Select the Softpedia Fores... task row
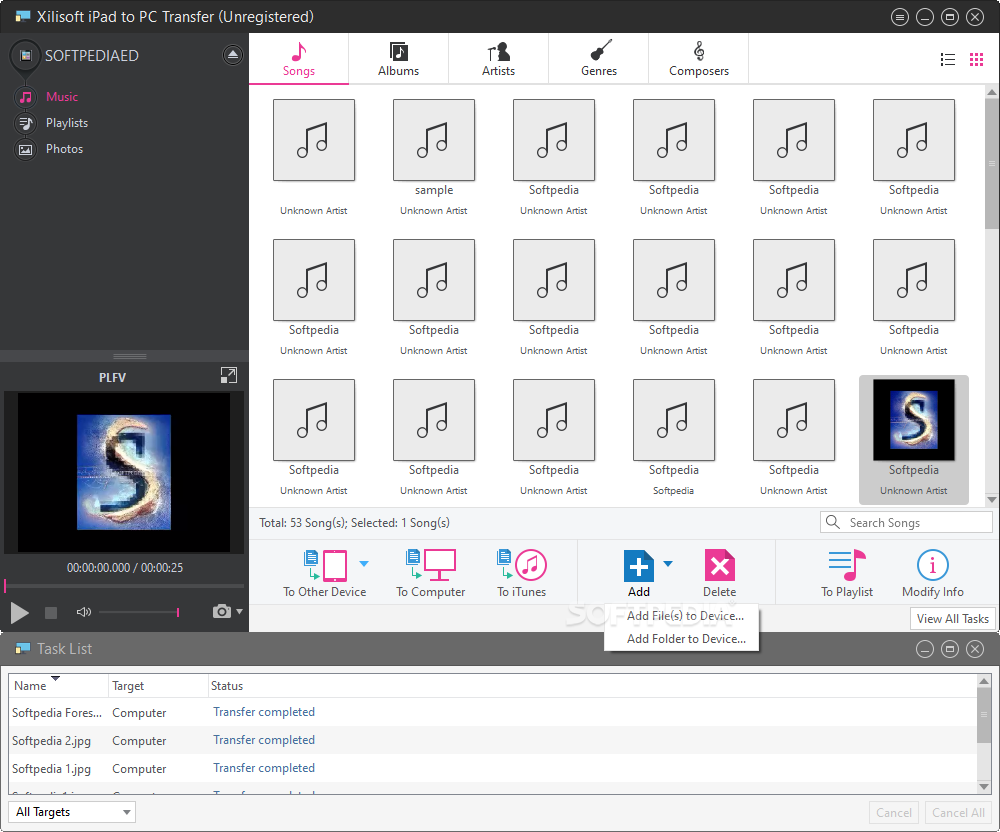The image size is (1000, 832). tap(492, 713)
